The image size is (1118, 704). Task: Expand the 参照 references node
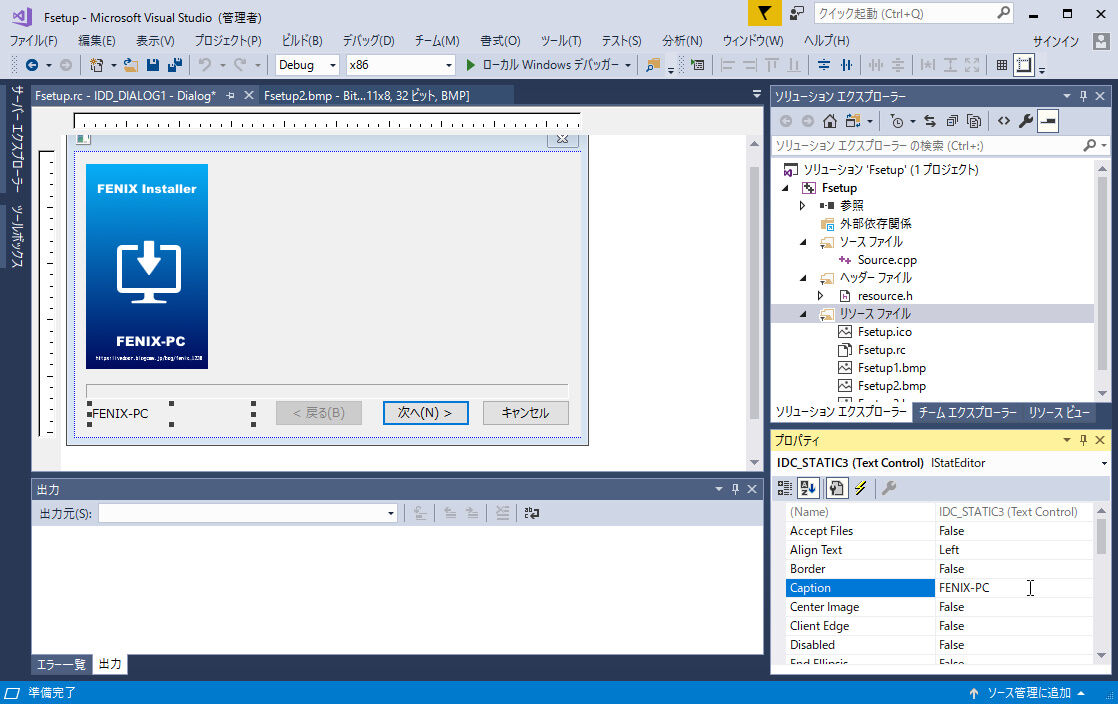tap(803, 205)
